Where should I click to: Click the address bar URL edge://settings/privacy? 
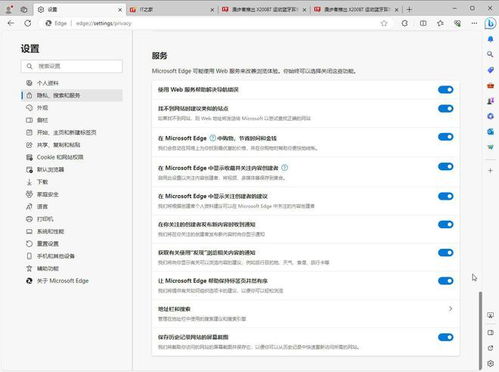(104, 23)
